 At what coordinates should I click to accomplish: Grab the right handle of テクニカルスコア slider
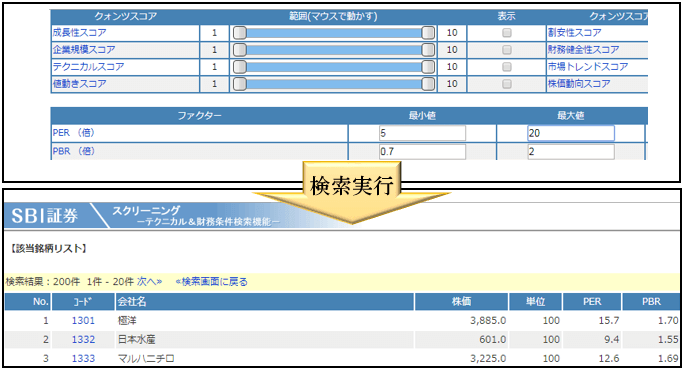[x=428, y=67]
